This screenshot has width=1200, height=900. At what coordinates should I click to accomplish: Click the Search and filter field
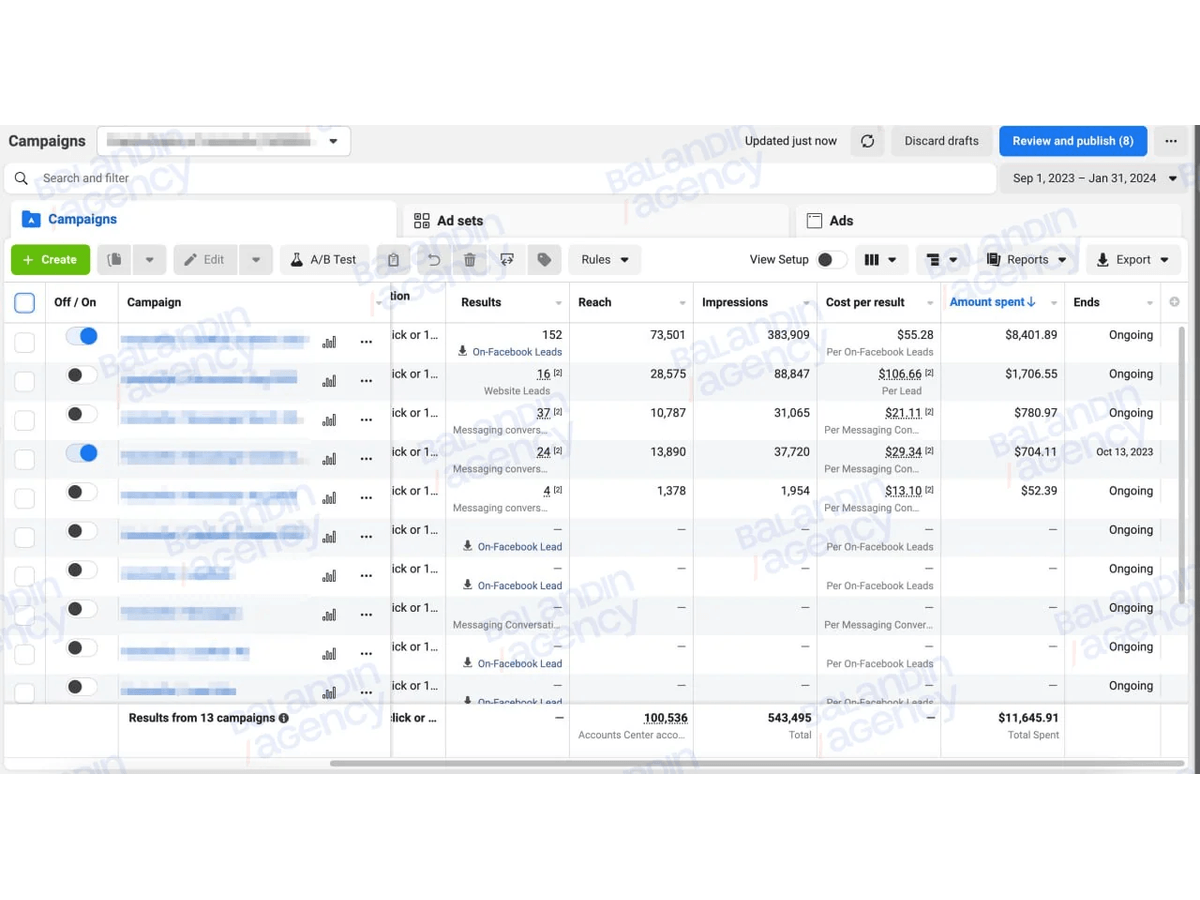(500, 178)
